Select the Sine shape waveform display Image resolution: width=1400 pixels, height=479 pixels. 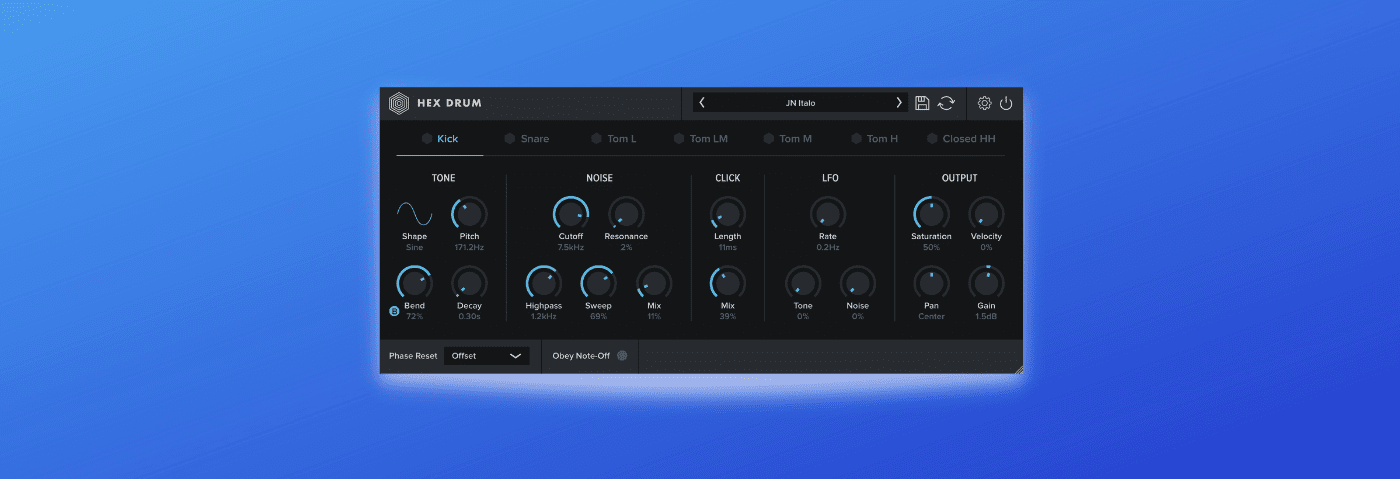click(414, 213)
